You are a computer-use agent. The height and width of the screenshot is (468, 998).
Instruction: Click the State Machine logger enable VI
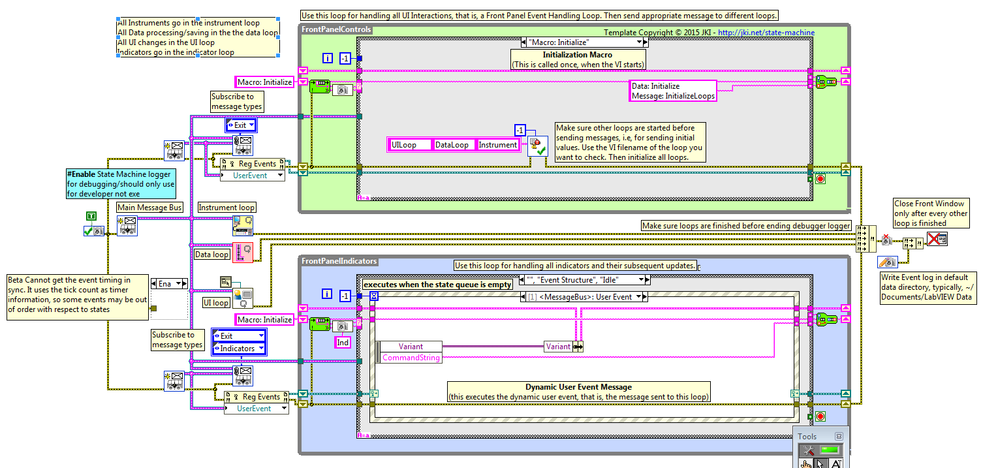(x=92, y=232)
